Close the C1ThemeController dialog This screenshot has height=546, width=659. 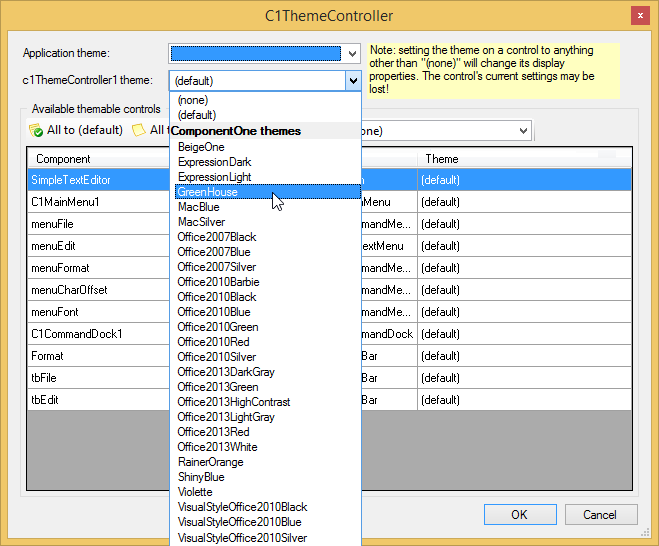click(637, 15)
